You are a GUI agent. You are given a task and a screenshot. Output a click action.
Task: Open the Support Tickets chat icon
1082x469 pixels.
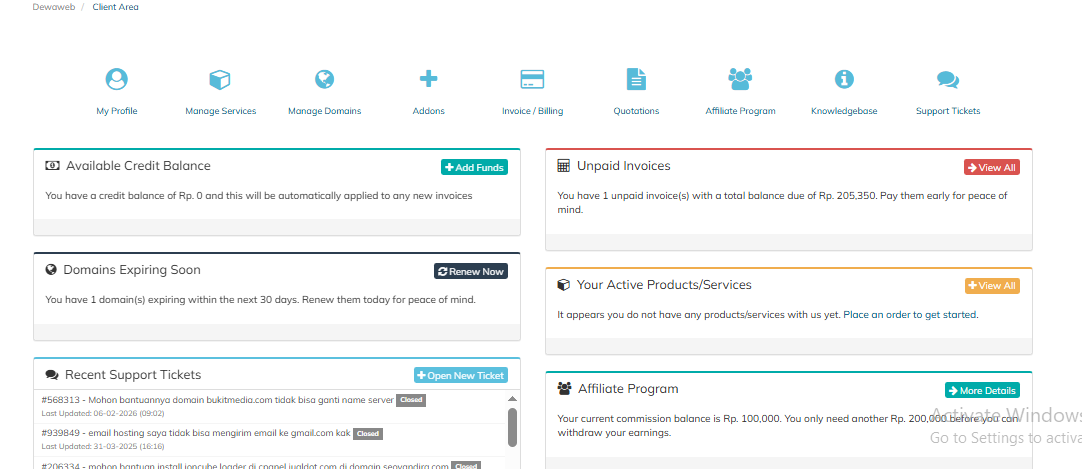(947, 80)
